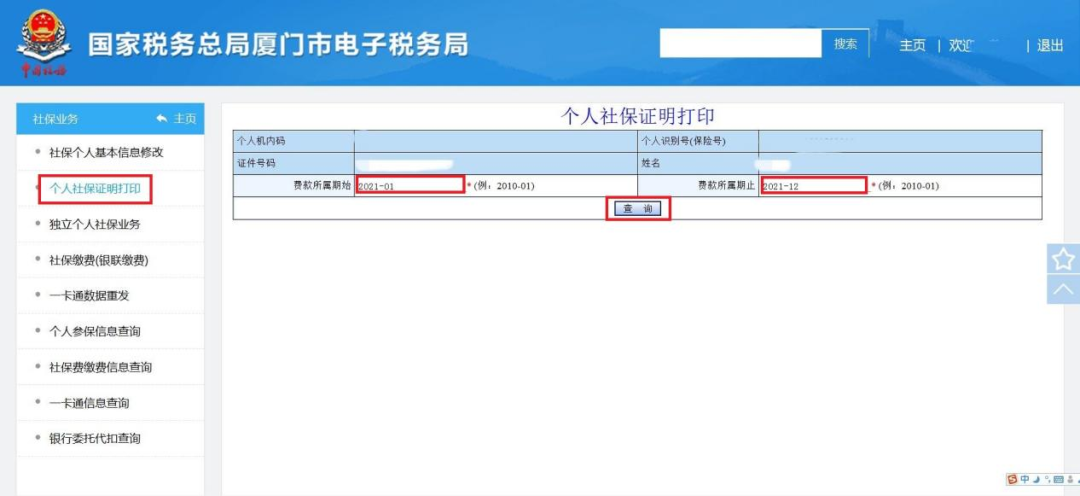Open 银行委托代扣查询 menu item
The height and width of the screenshot is (496, 1080).
point(95,439)
